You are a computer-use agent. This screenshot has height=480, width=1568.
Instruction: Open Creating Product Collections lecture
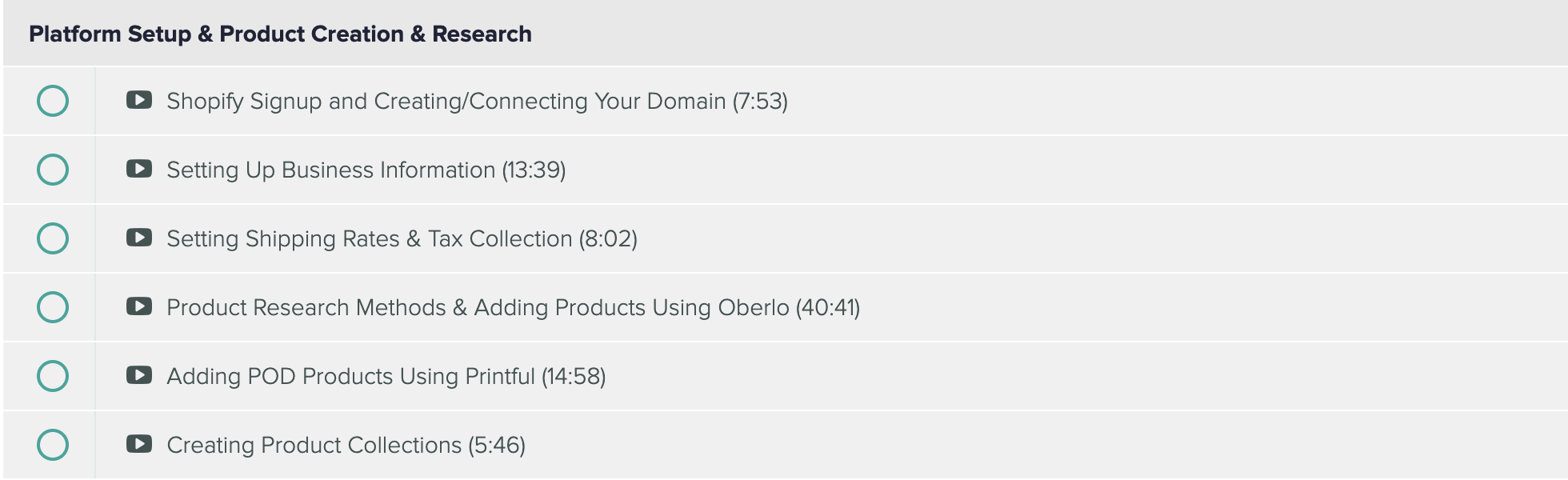345,446
